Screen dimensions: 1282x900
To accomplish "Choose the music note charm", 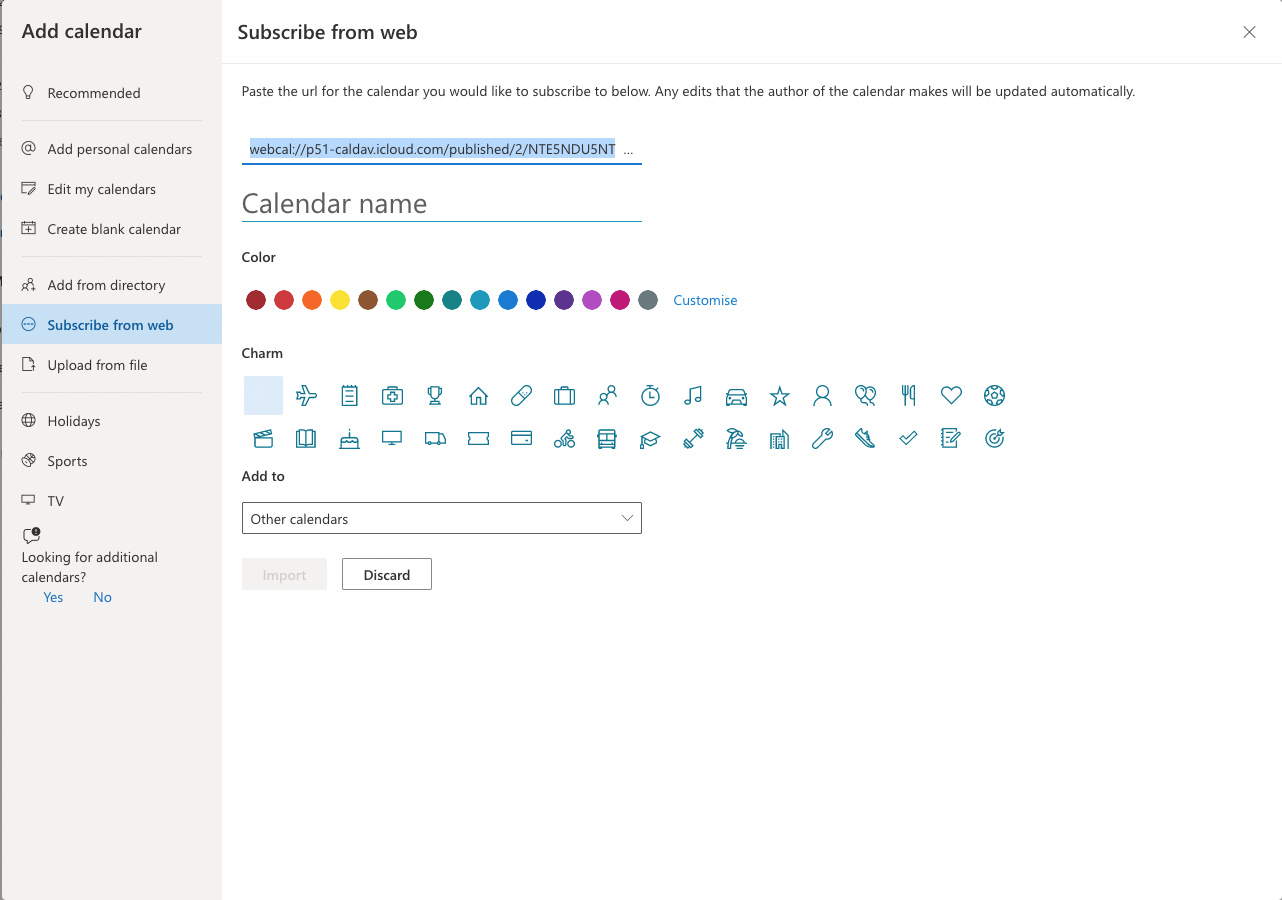I will (693, 395).
